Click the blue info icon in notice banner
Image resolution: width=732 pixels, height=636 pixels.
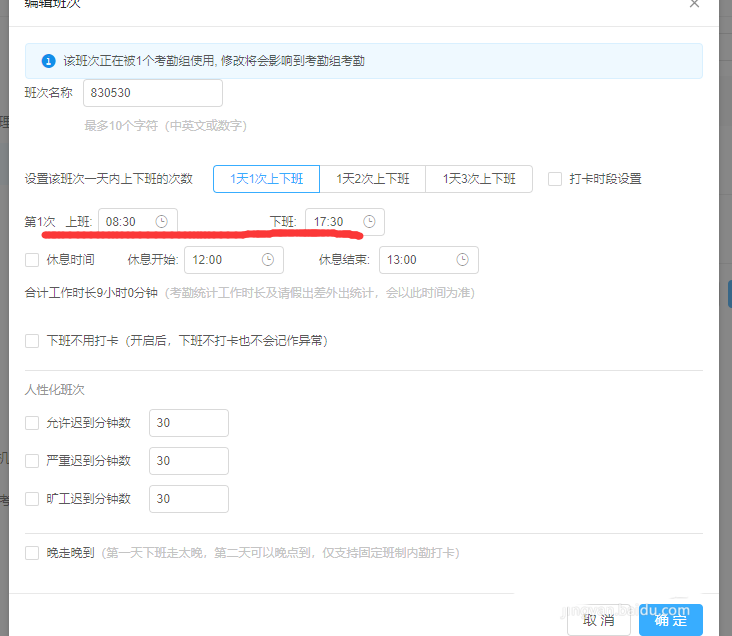click(x=48, y=61)
